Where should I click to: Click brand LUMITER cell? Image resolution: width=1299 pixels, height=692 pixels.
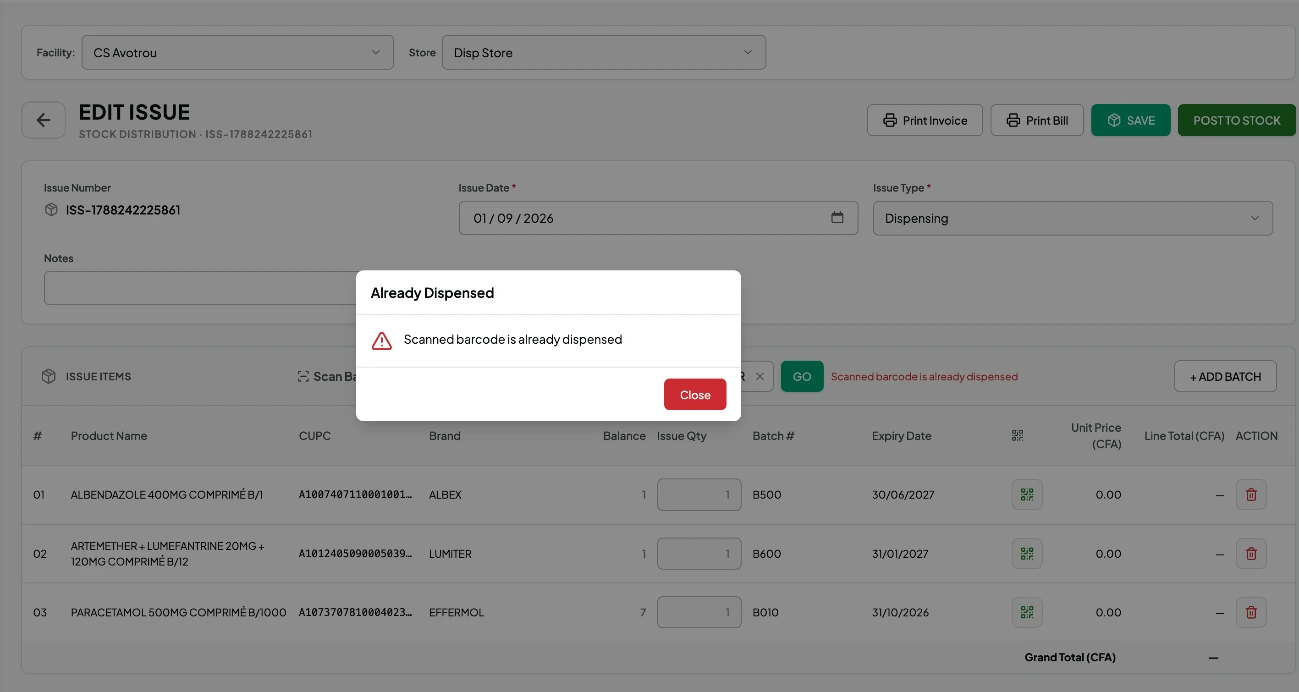click(x=450, y=554)
